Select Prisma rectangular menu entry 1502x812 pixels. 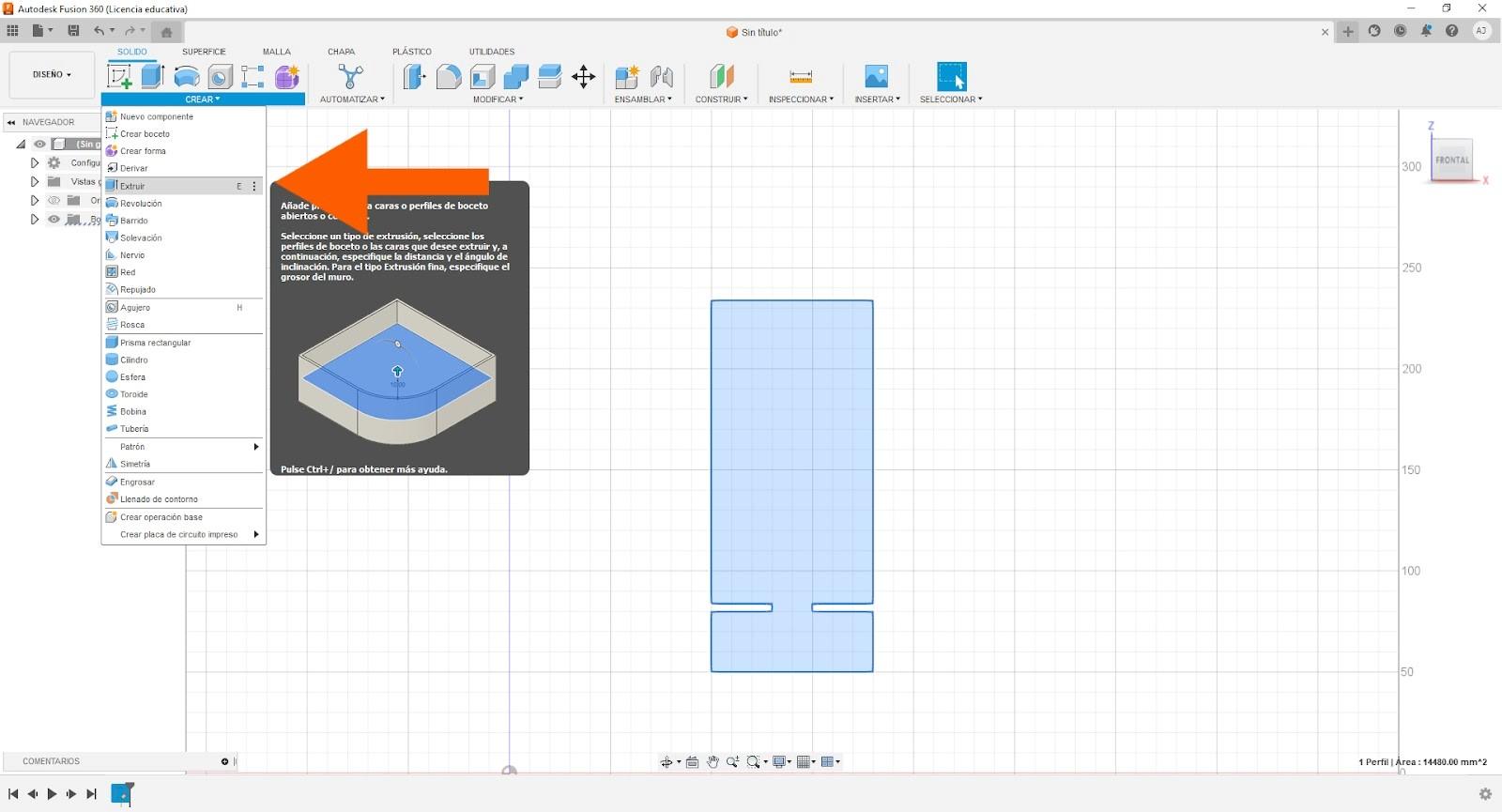pyautogui.click(x=183, y=343)
